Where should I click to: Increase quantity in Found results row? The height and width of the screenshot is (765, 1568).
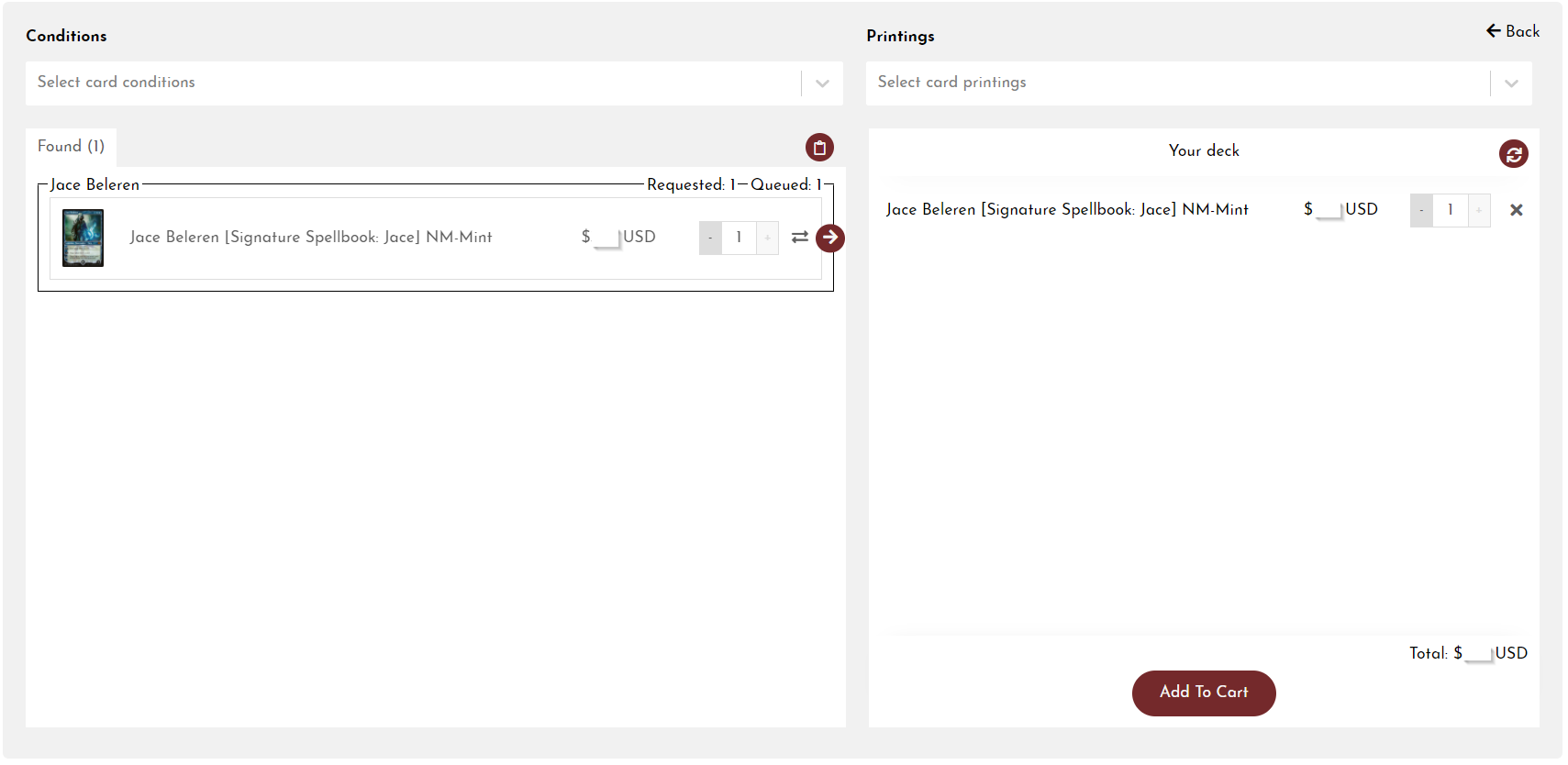pos(767,238)
